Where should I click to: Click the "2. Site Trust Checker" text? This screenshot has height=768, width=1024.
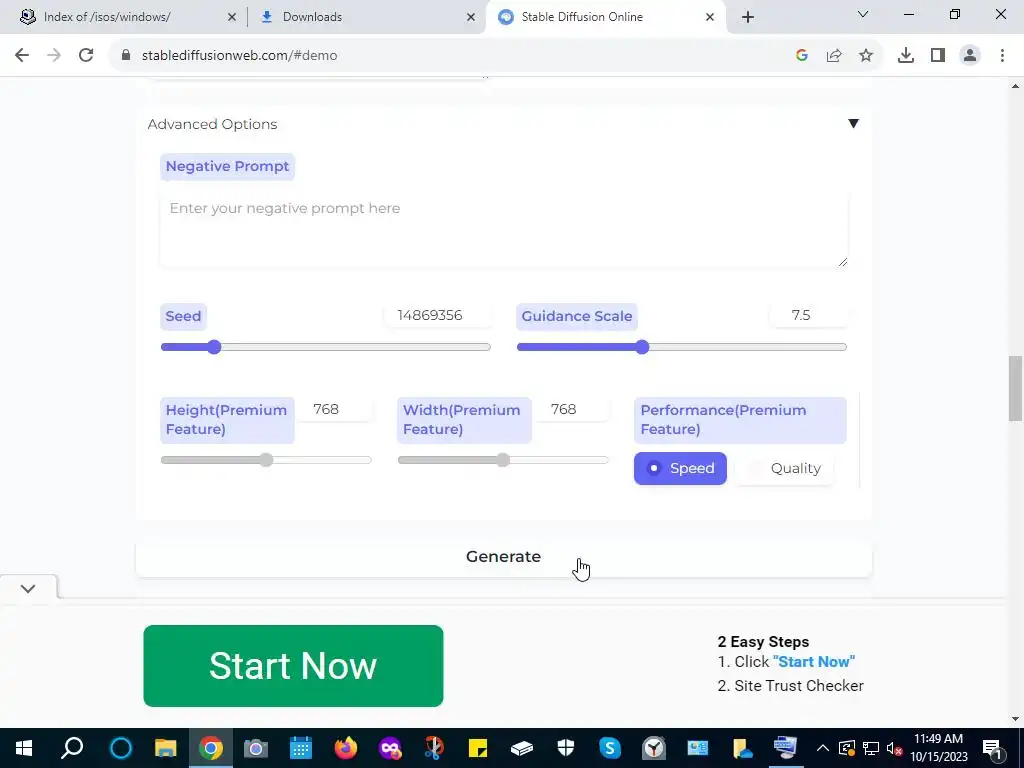(790, 686)
